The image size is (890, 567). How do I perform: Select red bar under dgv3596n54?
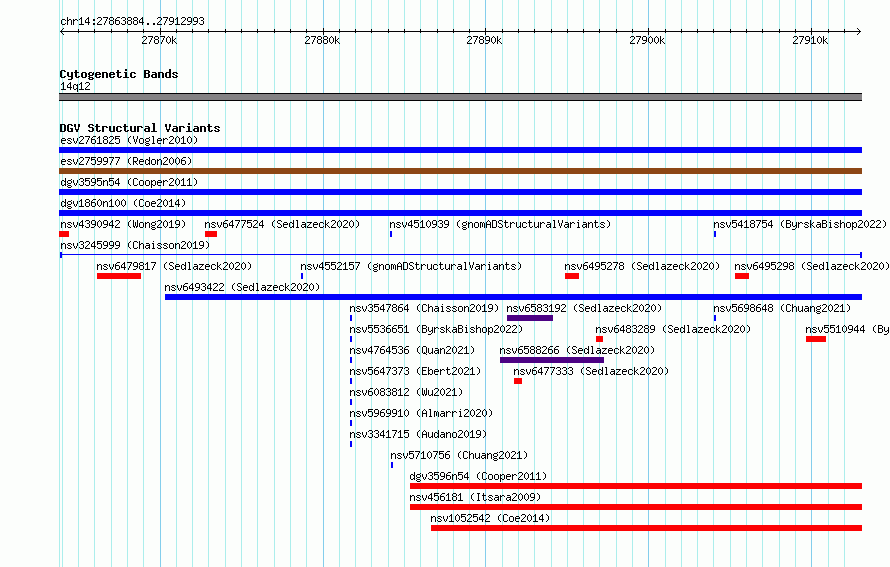pos(636,486)
